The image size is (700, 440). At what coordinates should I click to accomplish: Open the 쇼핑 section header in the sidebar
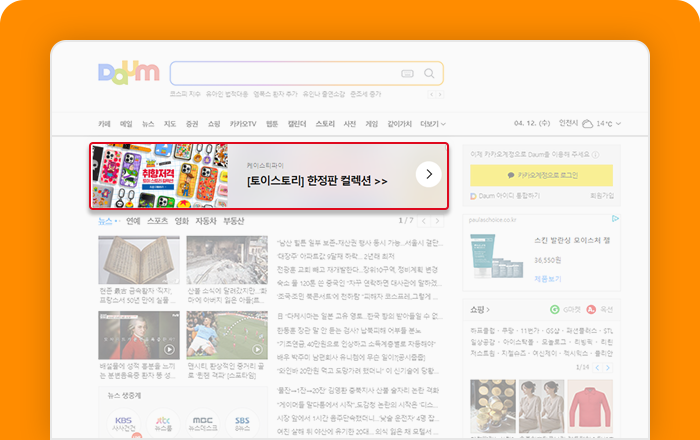click(x=479, y=309)
